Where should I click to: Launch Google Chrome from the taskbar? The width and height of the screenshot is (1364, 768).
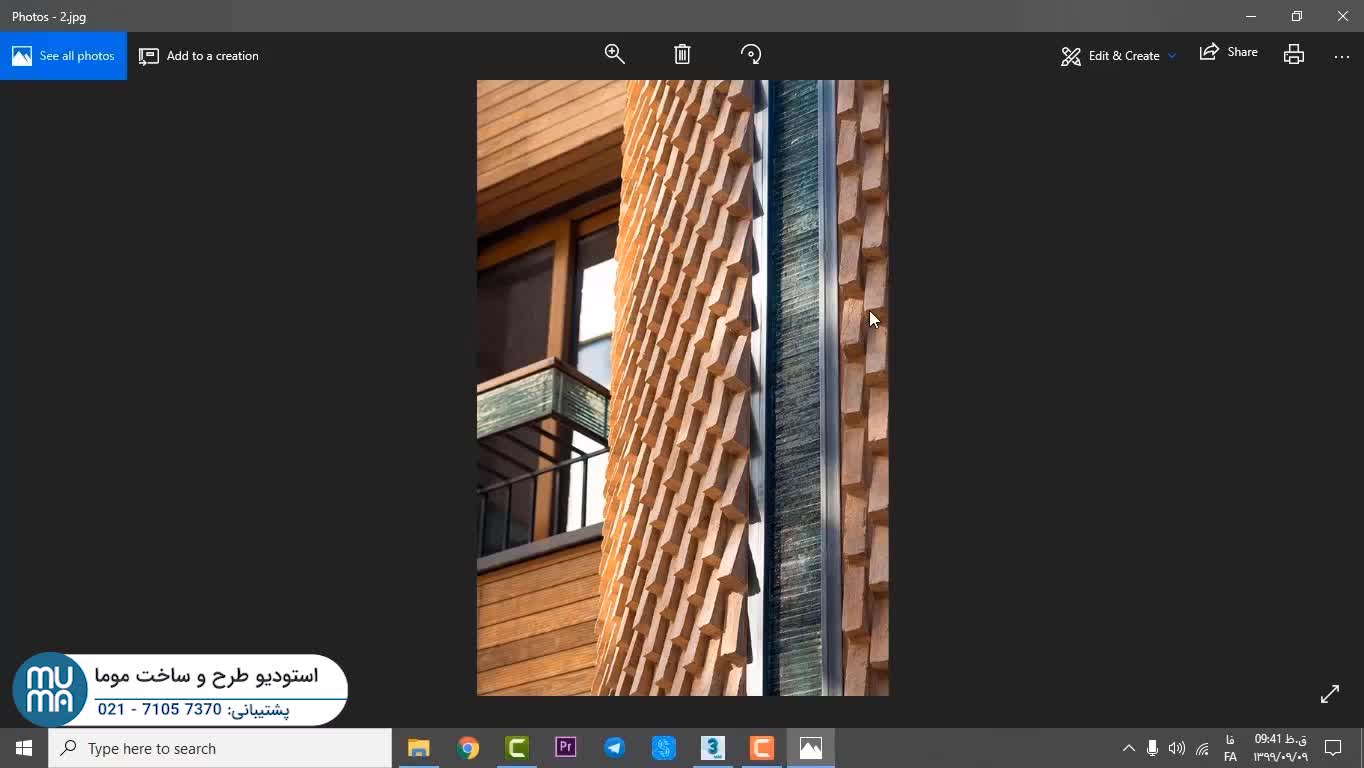[468, 748]
